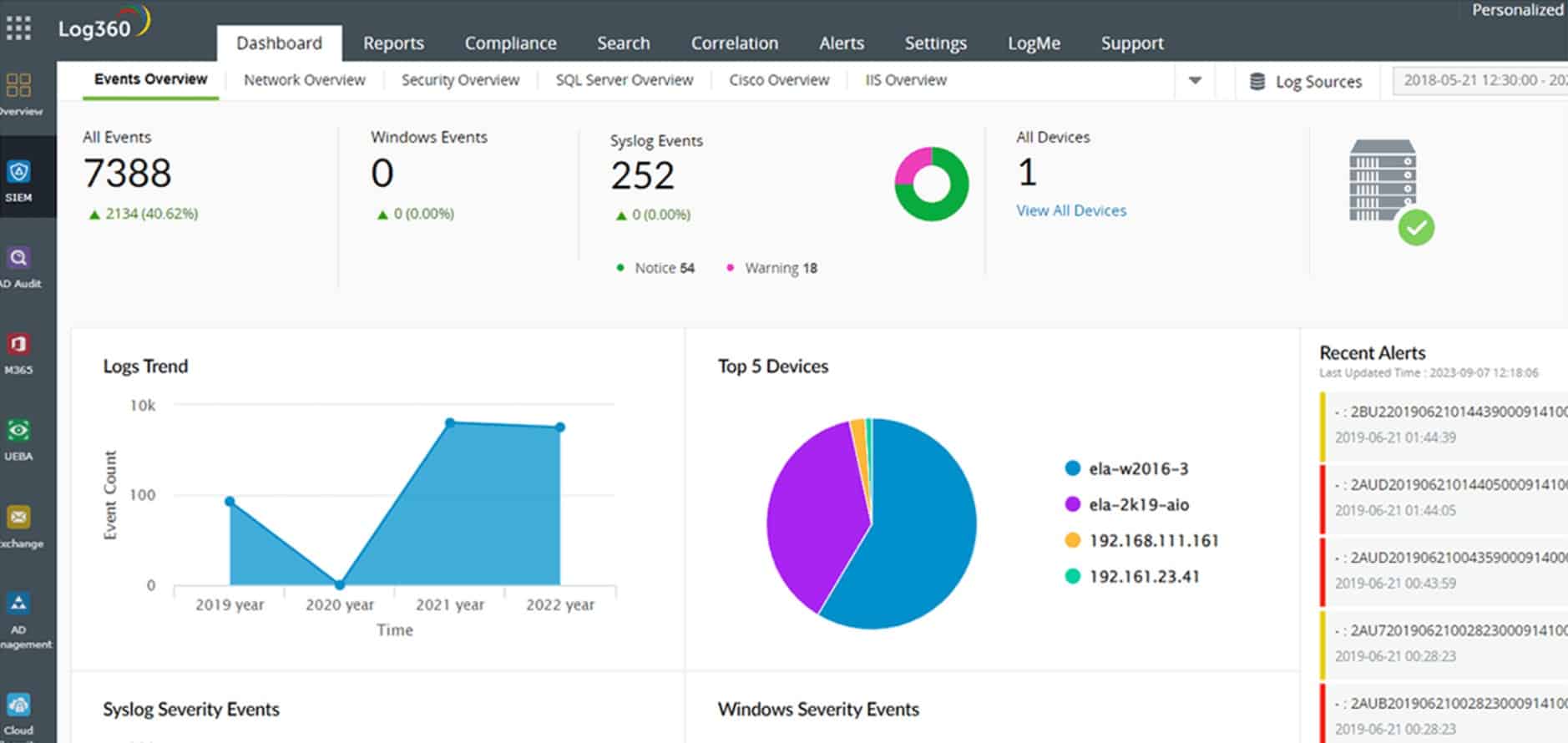
Task: Switch to the Reports tab
Action: coord(393,43)
